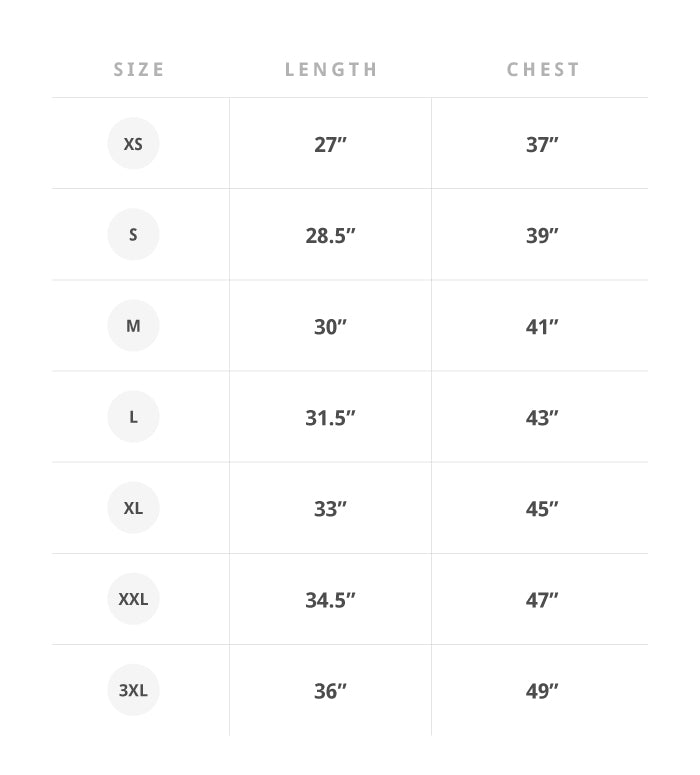Click the 31.5″ length cell
The image size is (700, 775).
point(330,418)
